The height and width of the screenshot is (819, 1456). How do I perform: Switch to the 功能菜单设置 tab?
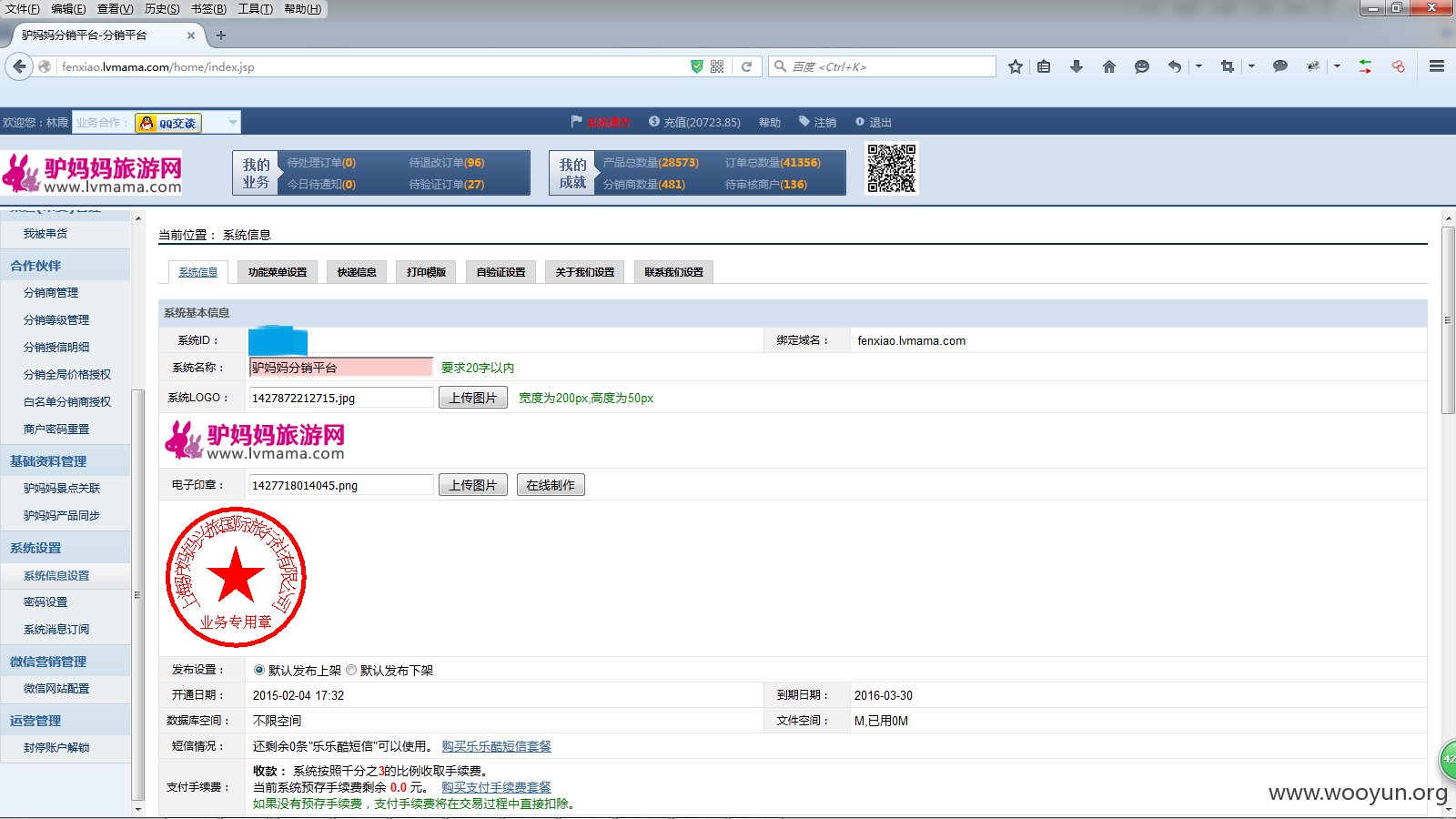[x=278, y=272]
